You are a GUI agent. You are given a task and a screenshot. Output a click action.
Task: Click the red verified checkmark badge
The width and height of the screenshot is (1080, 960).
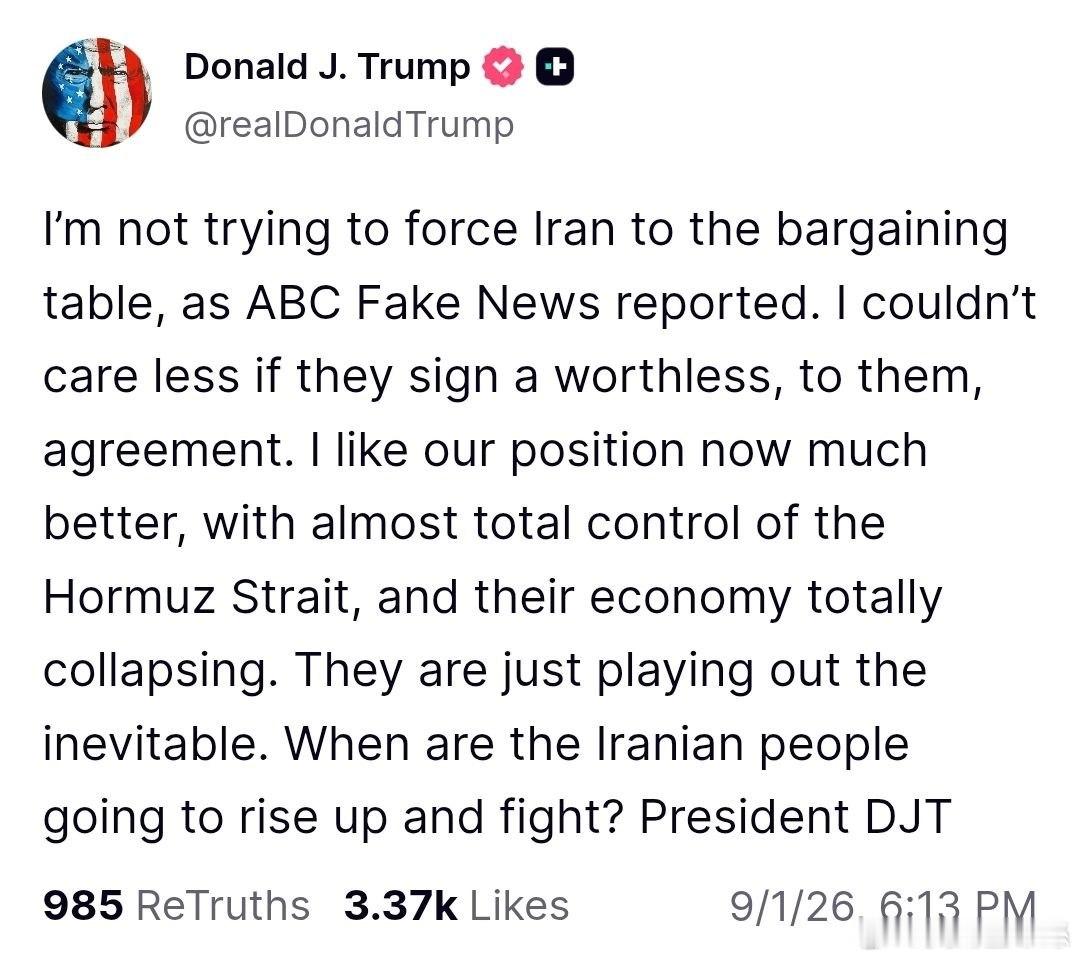point(503,67)
